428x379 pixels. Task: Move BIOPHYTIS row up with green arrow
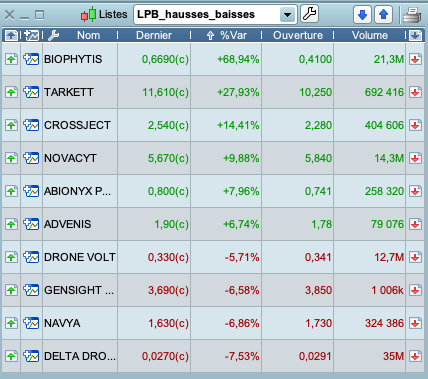[11, 60]
